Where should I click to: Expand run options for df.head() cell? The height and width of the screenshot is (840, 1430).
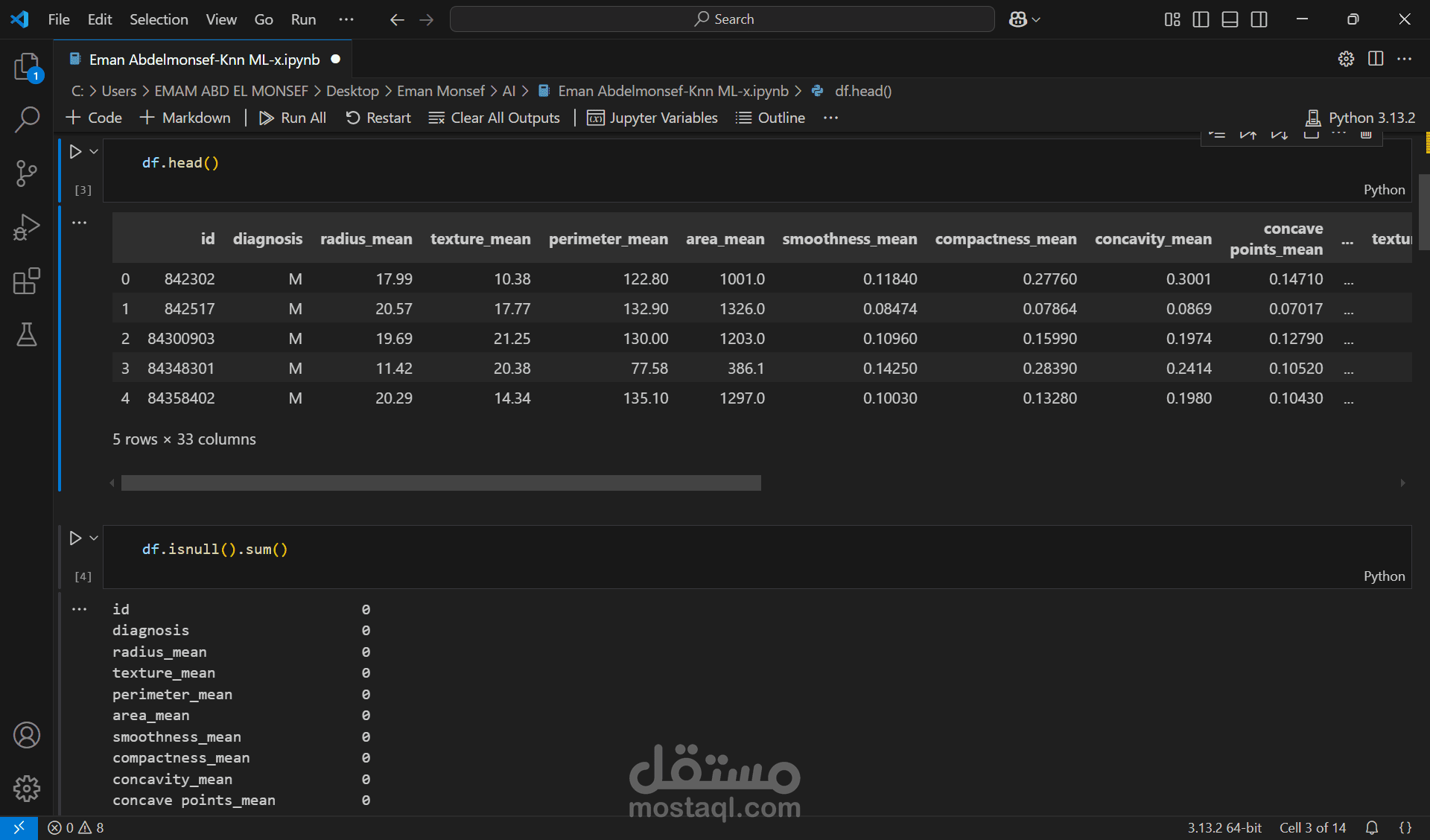pyautogui.click(x=94, y=151)
